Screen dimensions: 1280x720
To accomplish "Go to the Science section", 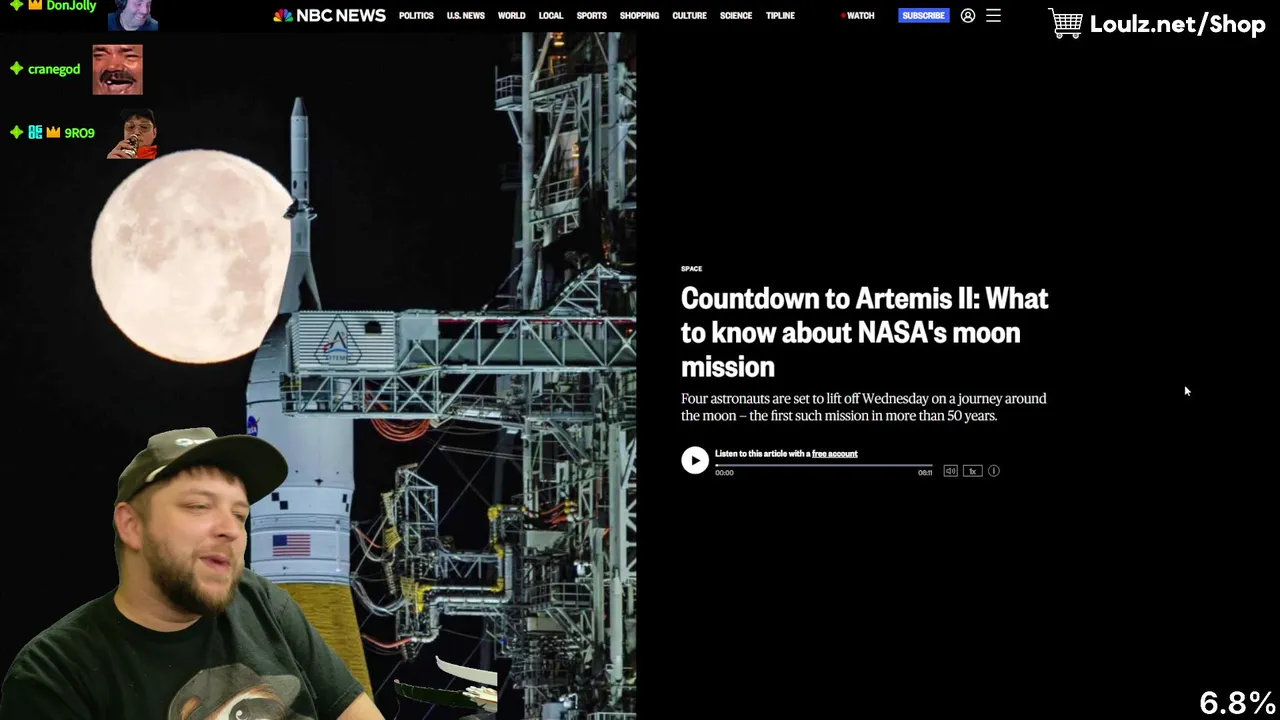I will (x=736, y=16).
